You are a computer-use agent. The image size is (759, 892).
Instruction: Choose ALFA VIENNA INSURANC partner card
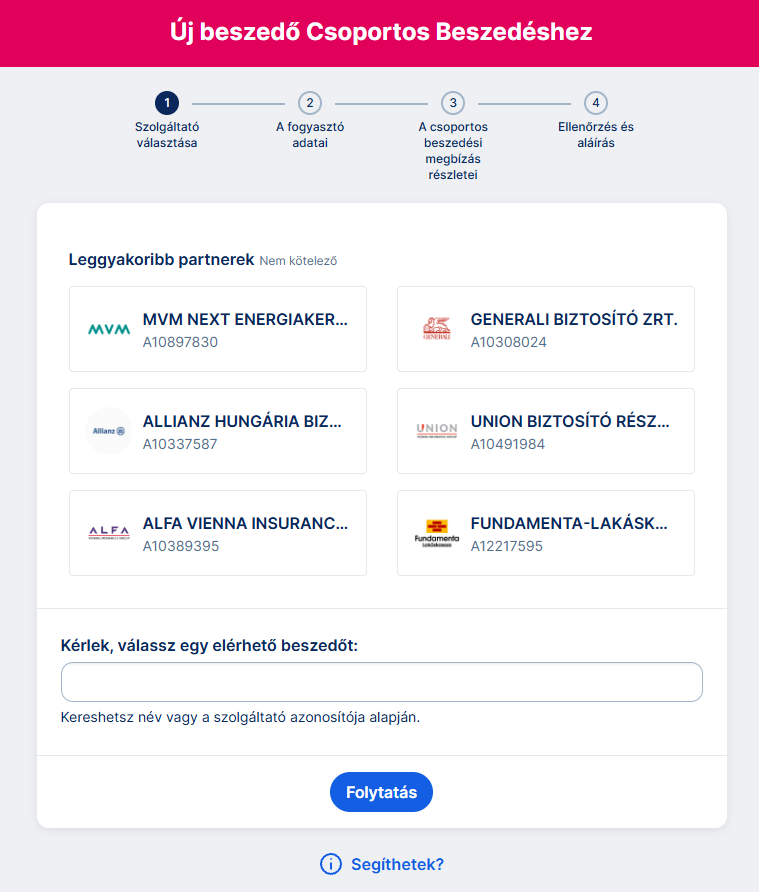[246, 534]
